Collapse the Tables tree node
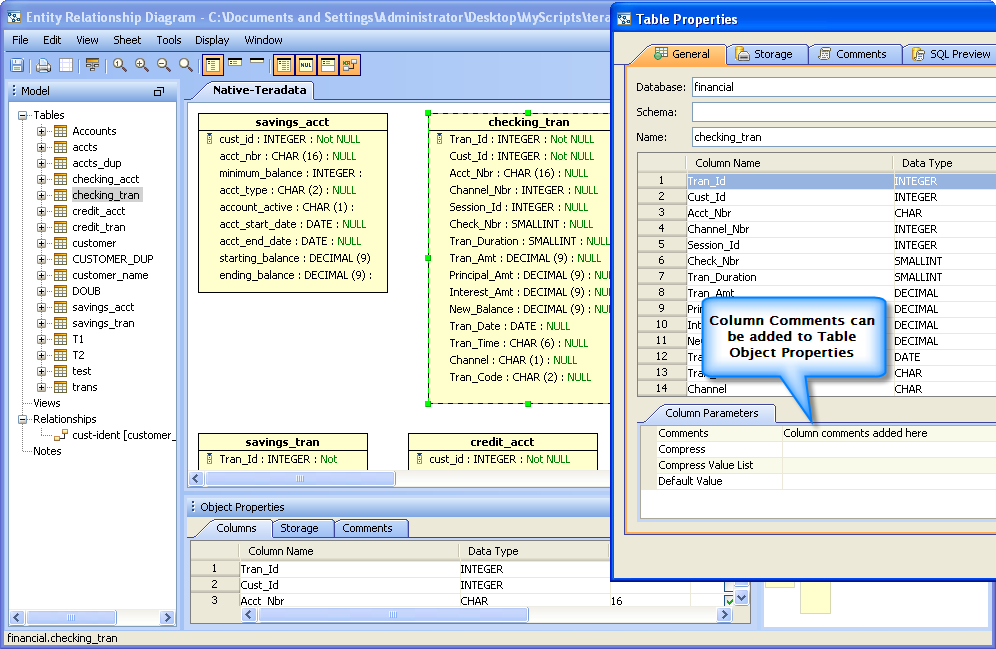The height and width of the screenshot is (649, 996). pos(23,115)
